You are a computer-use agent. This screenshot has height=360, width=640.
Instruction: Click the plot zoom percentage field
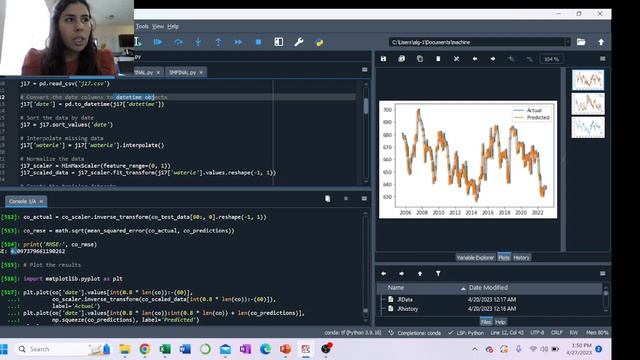point(551,59)
